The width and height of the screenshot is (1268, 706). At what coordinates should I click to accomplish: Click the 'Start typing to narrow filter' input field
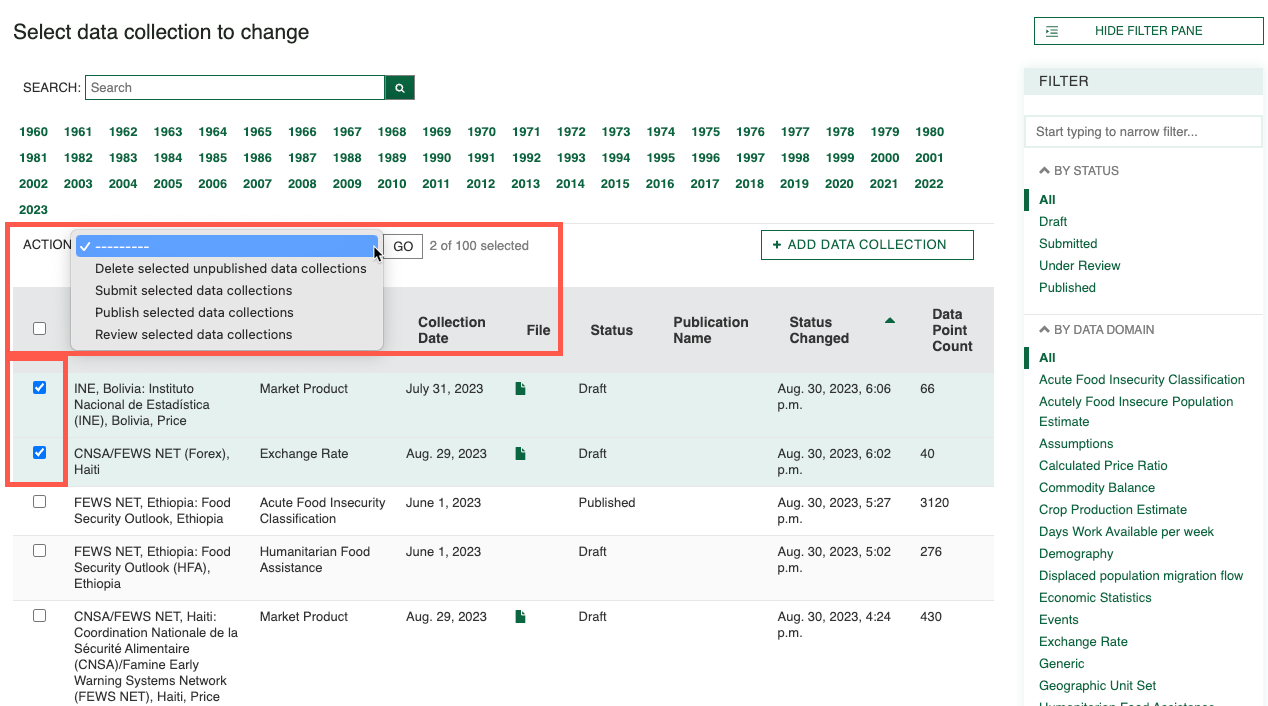1143,131
